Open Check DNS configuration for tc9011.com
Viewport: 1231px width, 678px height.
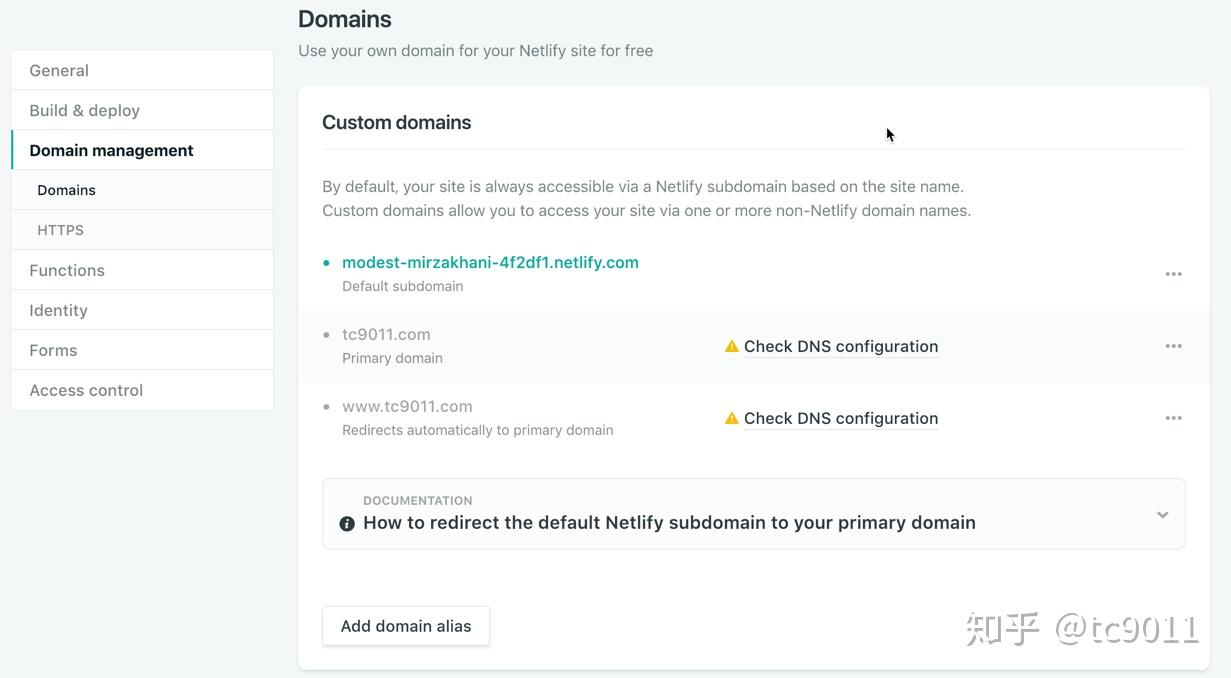[x=841, y=345]
